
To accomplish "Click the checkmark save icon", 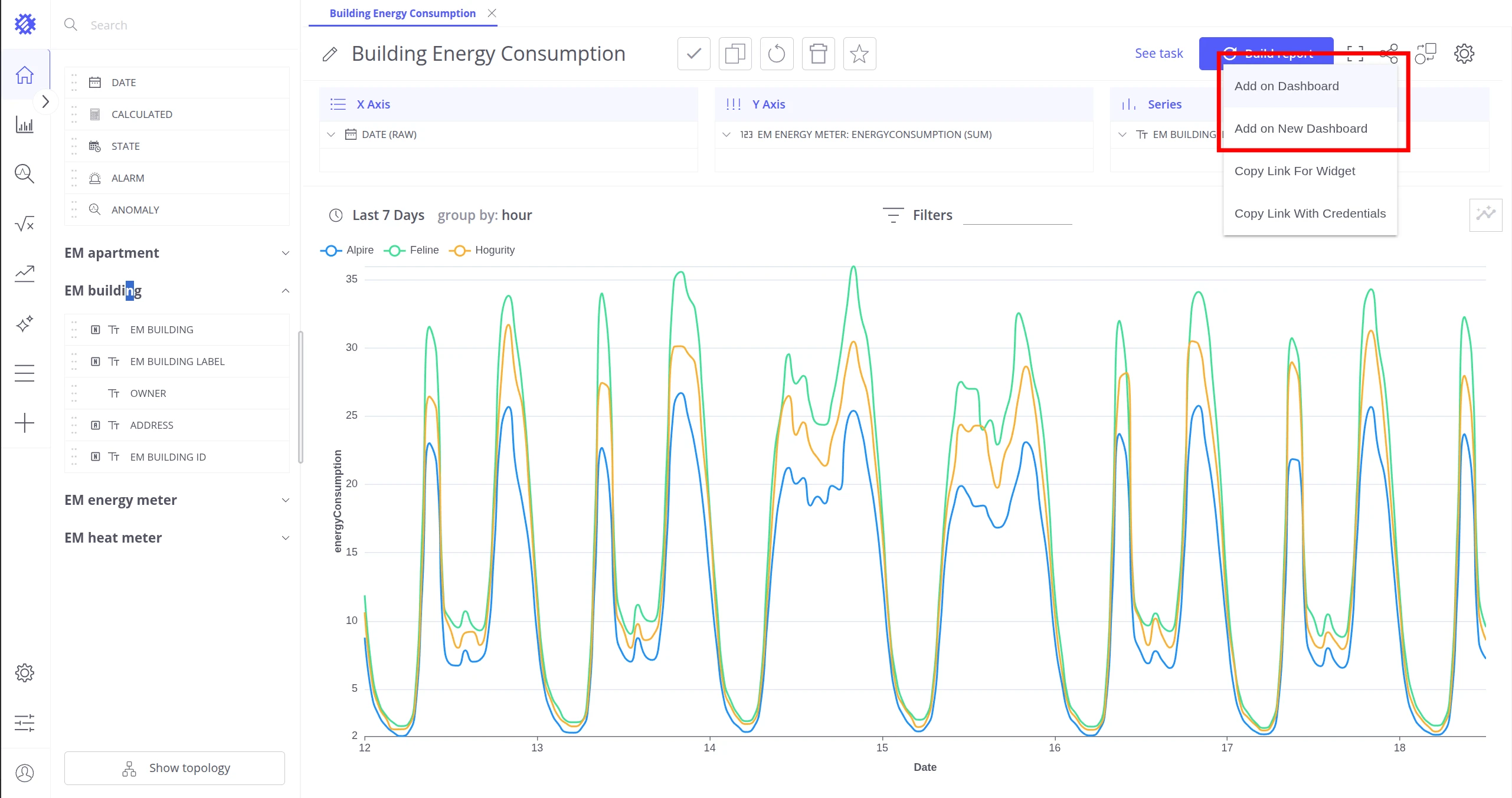I will (x=693, y=54).
